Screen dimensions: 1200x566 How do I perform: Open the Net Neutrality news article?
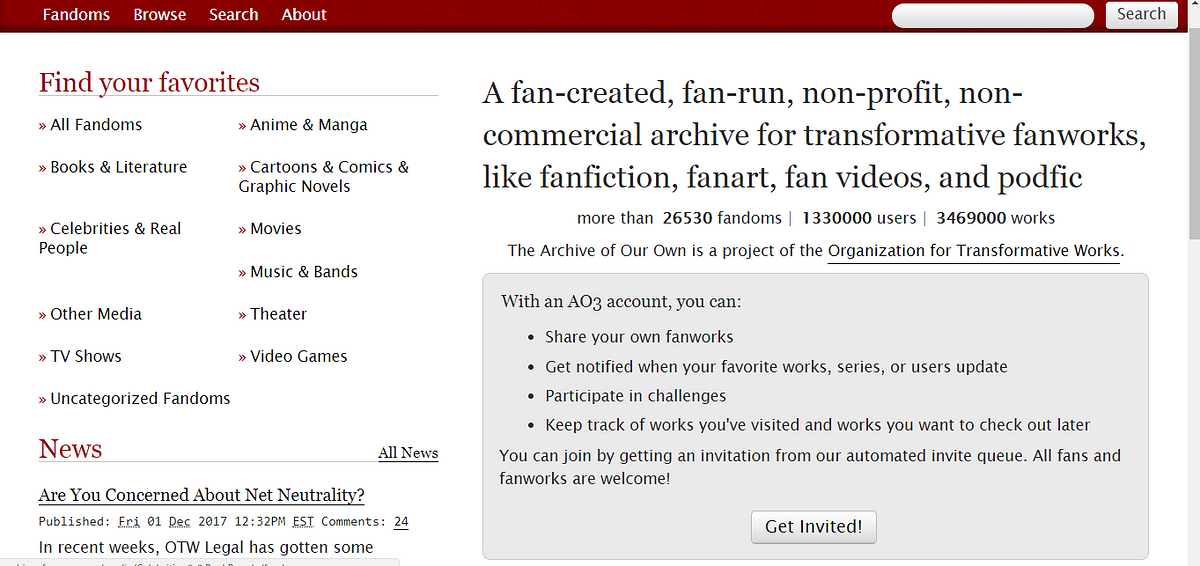tap(202, 495)
